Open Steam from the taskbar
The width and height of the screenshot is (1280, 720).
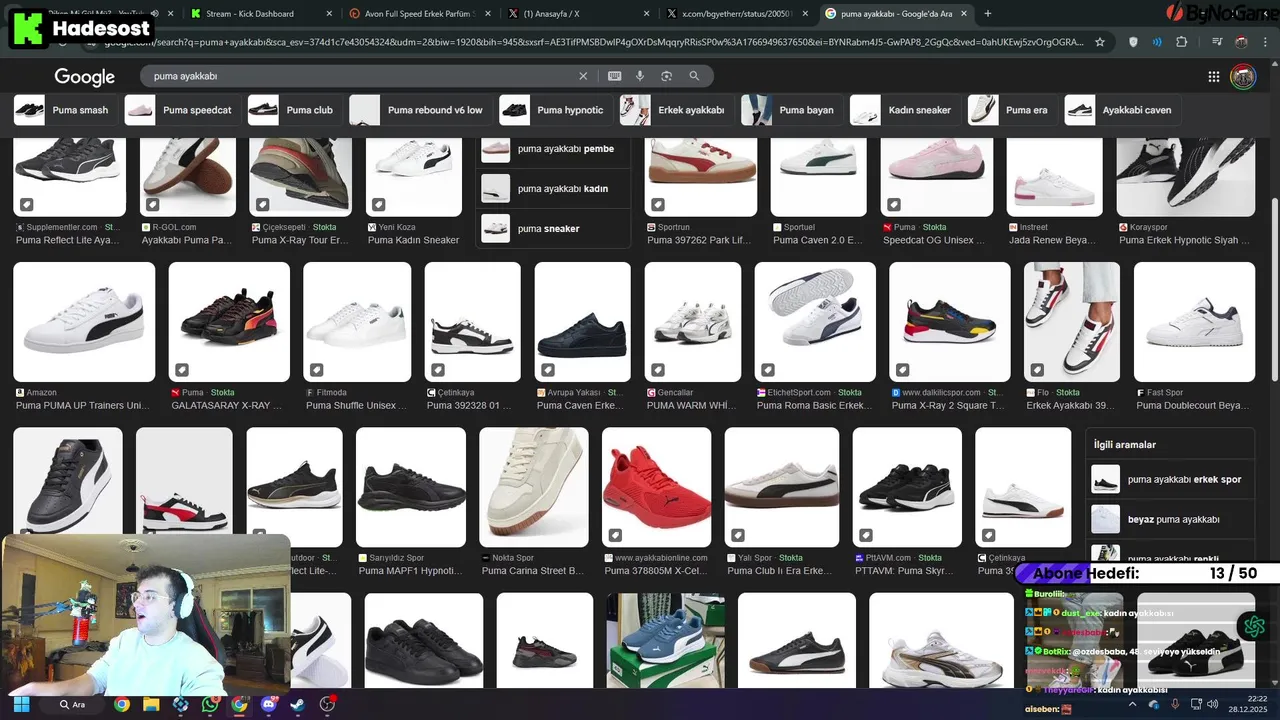point(297,704)
